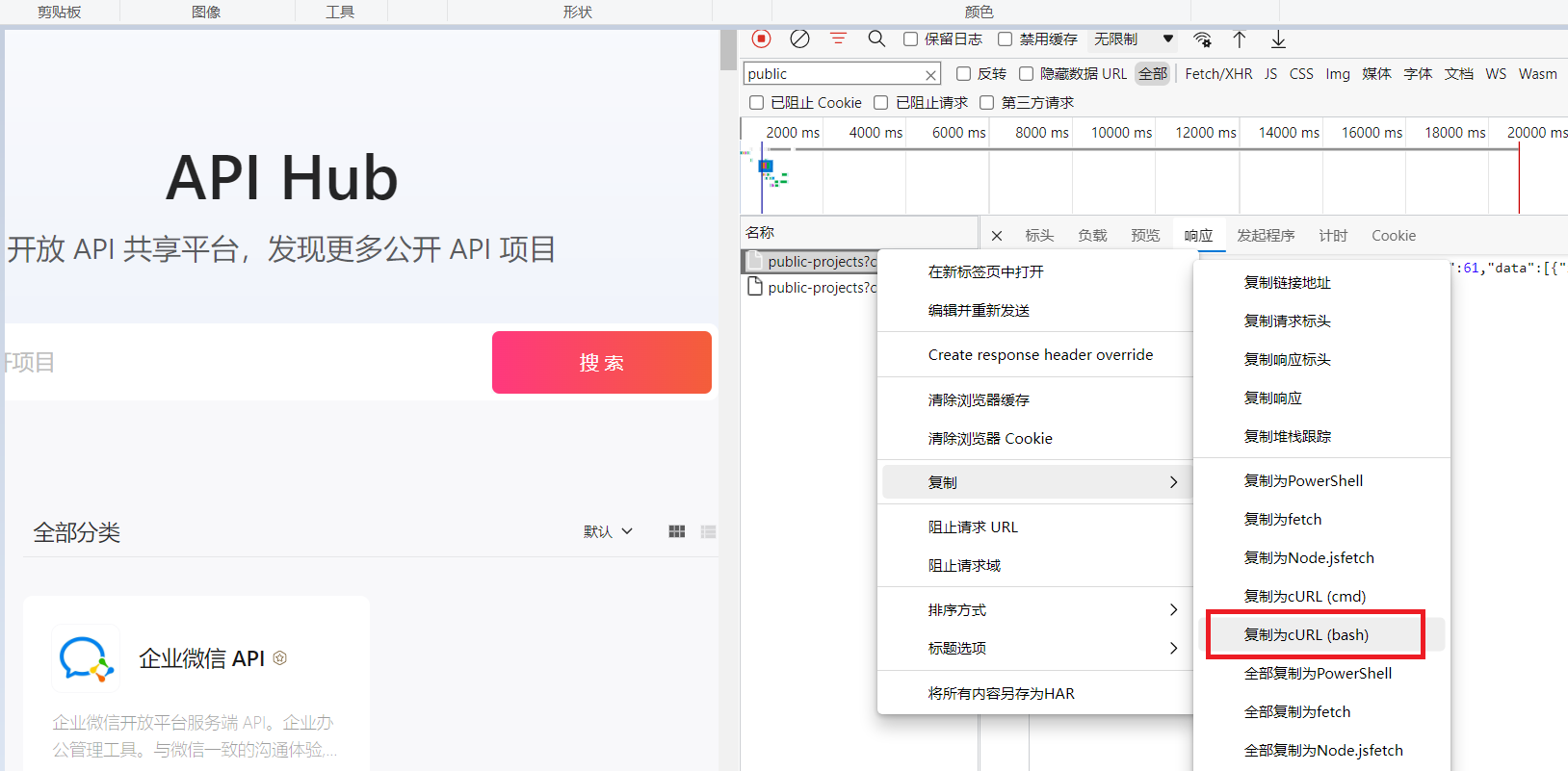Filter by 全部 type

pos(1153,74)
